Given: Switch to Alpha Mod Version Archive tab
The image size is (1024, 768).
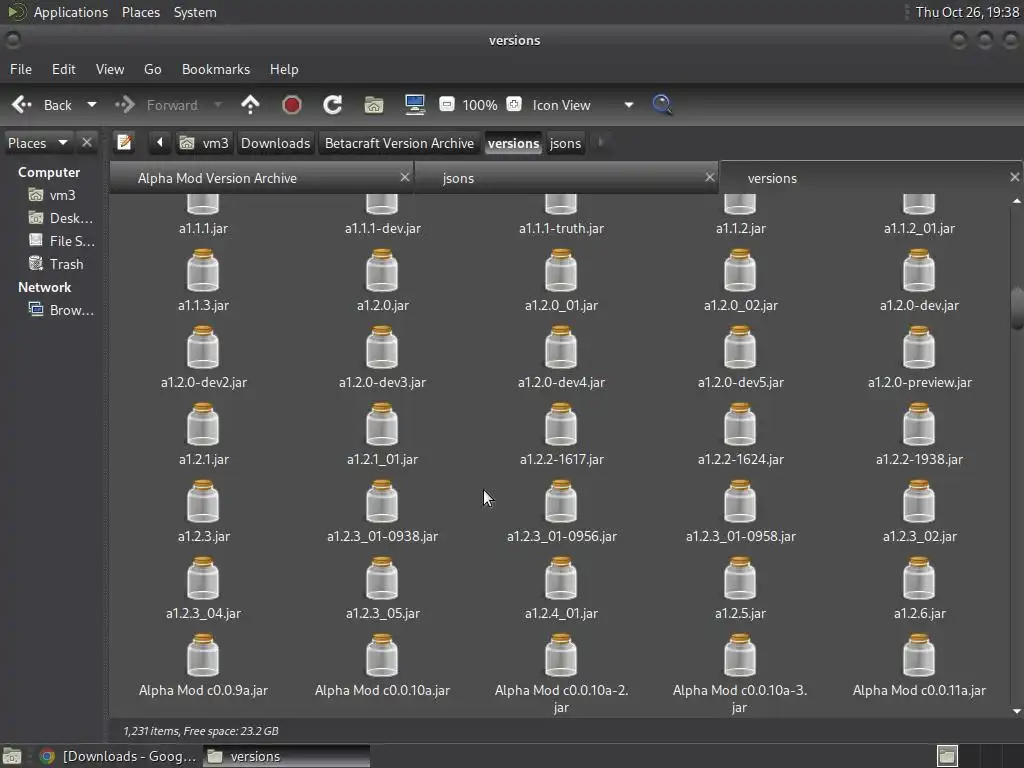Looking at the screenshot, I should [x=217, y=178].
